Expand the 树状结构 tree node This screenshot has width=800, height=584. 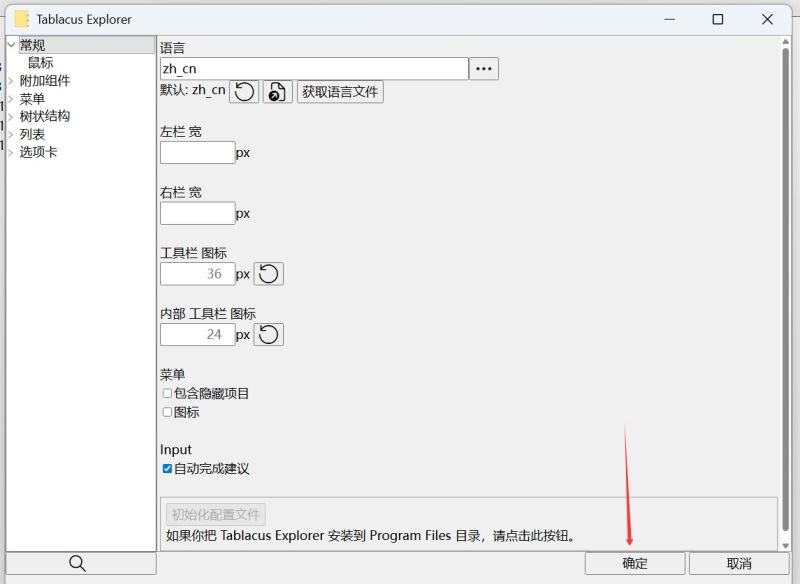(x=11, y=116)
